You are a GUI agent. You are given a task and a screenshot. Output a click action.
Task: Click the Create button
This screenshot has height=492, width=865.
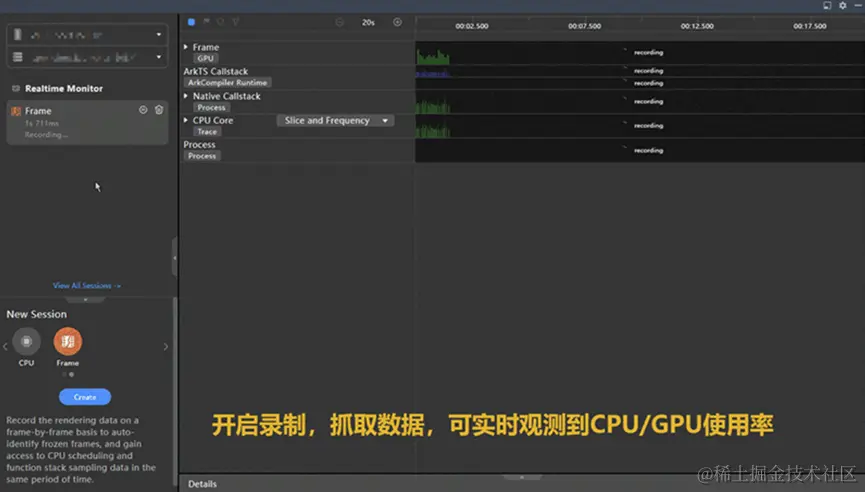pos(85,397)
